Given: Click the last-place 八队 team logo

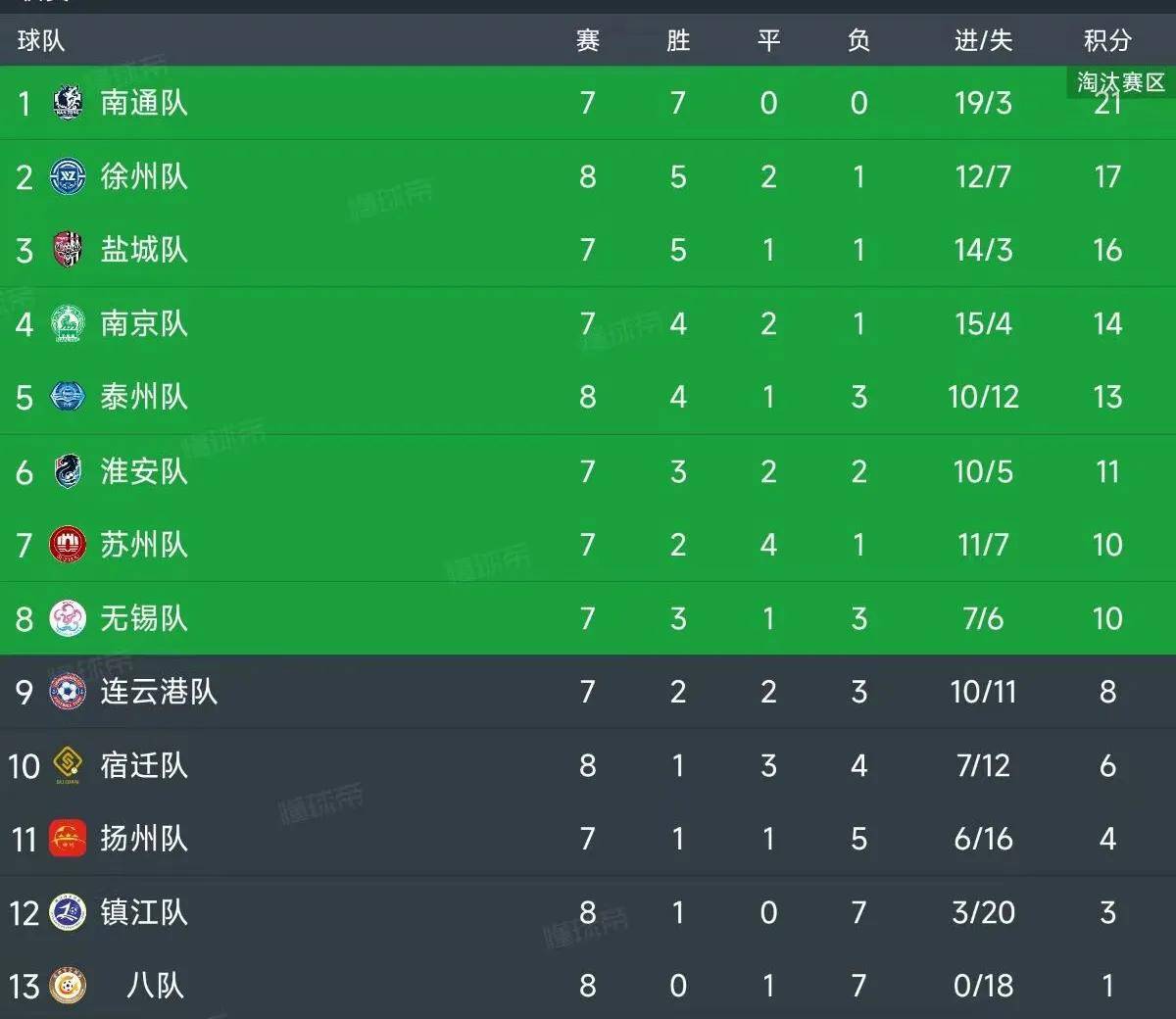Looking at the screenshot, I should tap(68, 986).
